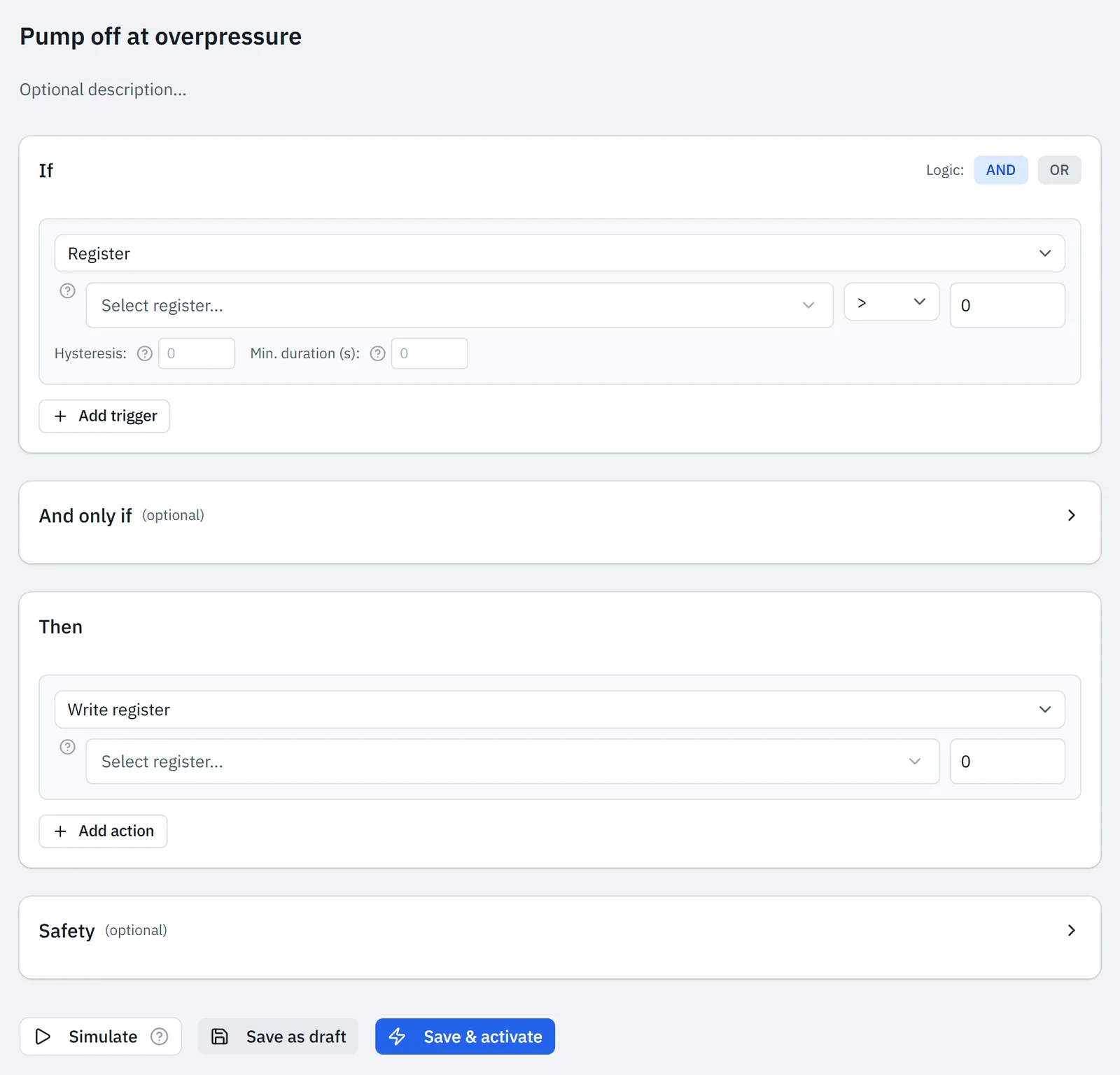
Task: Open the action Select register dropdown
Action: point(512,761)
